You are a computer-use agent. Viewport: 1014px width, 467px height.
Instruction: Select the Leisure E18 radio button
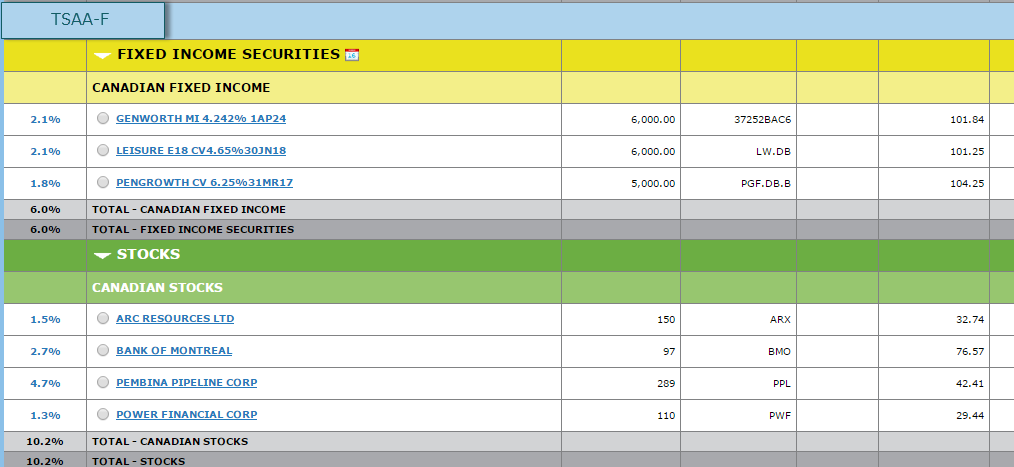click(x=103, y=150)
